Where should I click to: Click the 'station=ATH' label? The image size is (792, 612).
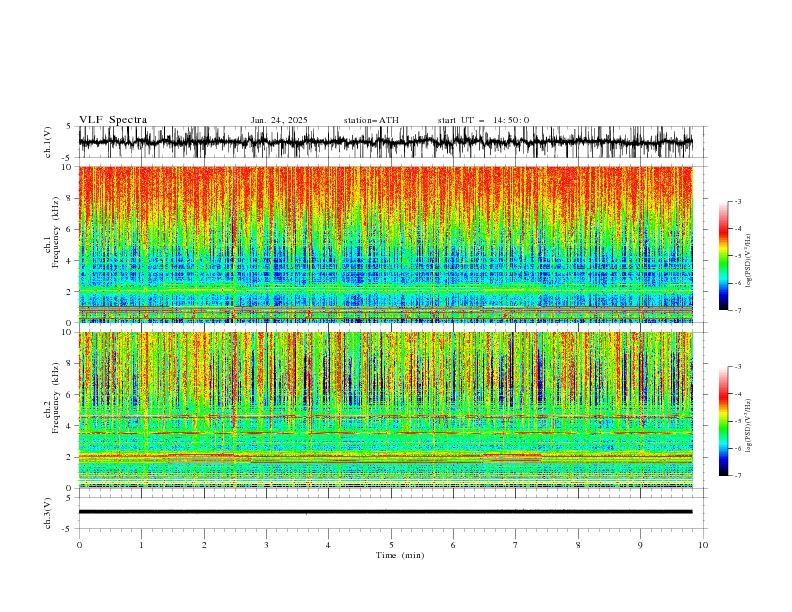click(x=371, y=120)
